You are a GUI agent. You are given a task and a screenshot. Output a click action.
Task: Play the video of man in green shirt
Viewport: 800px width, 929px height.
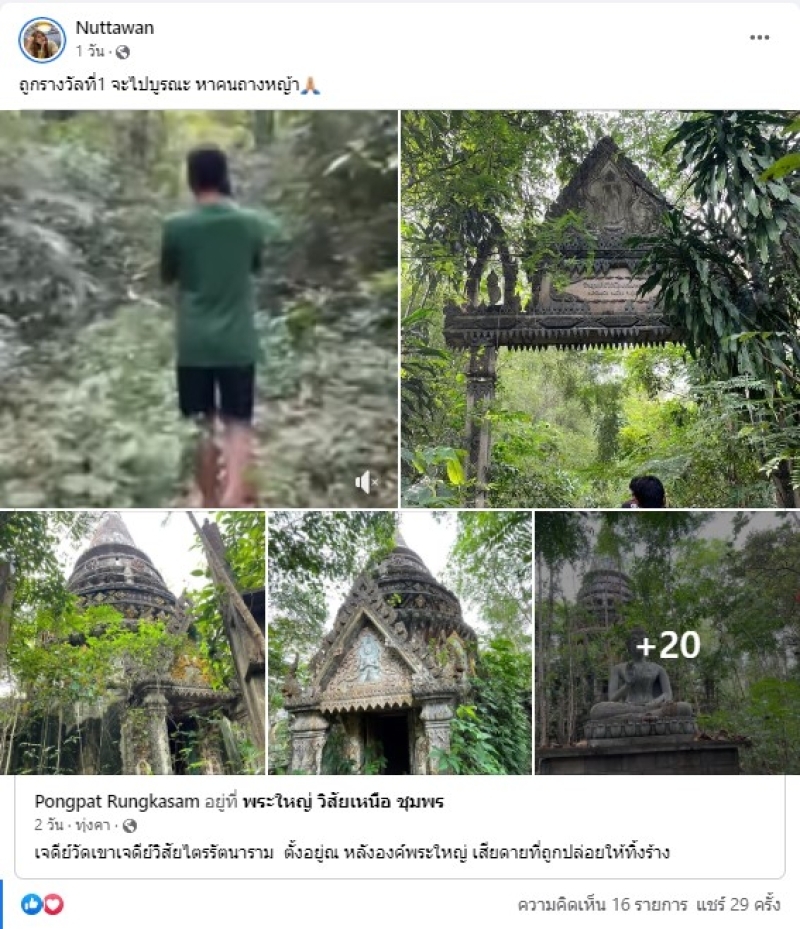tap(199, 309)
